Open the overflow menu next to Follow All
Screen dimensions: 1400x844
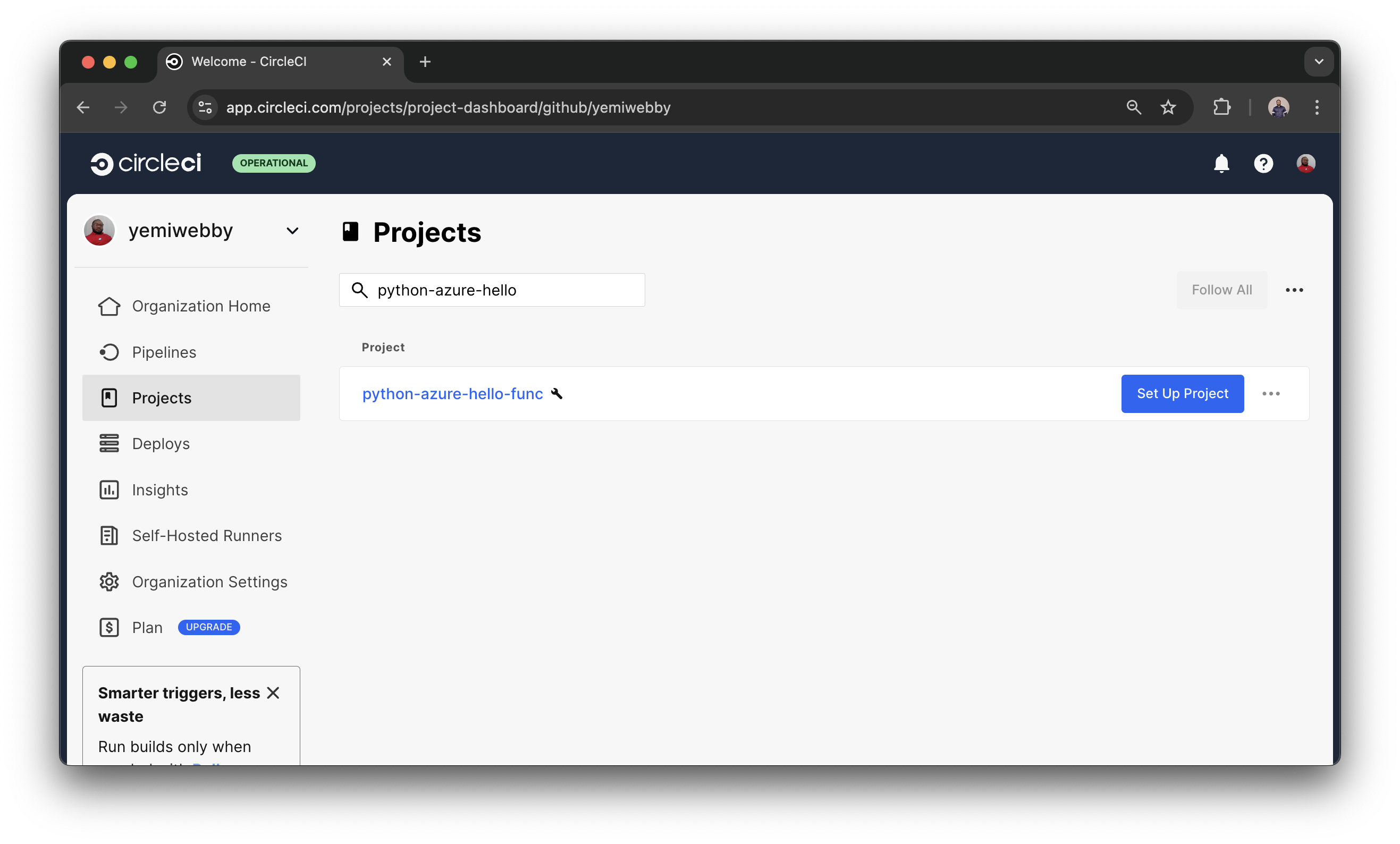[1294, 290]
